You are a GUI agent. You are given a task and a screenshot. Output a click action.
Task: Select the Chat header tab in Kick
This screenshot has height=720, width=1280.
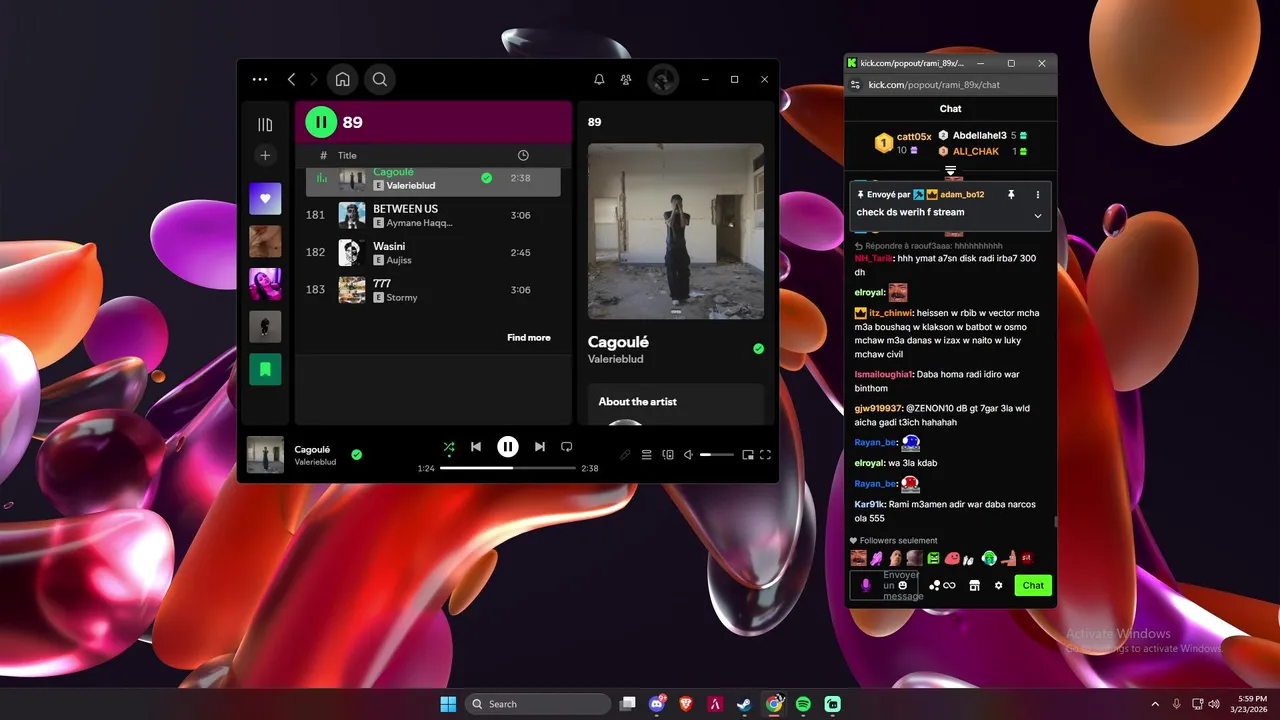pyautogui.click(x=951, y=109)
